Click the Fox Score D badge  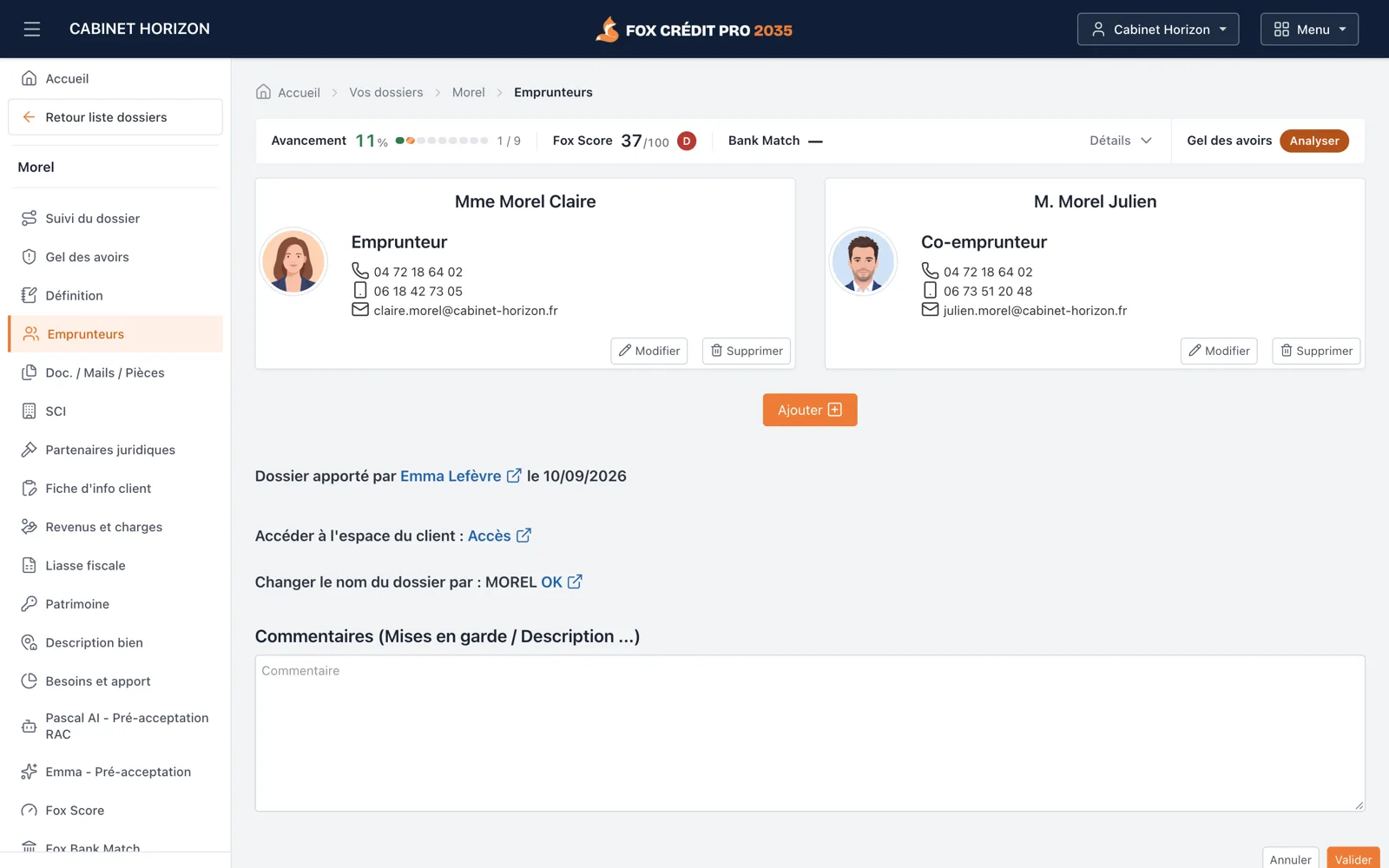pyautogui.click(x=687, y=141)
